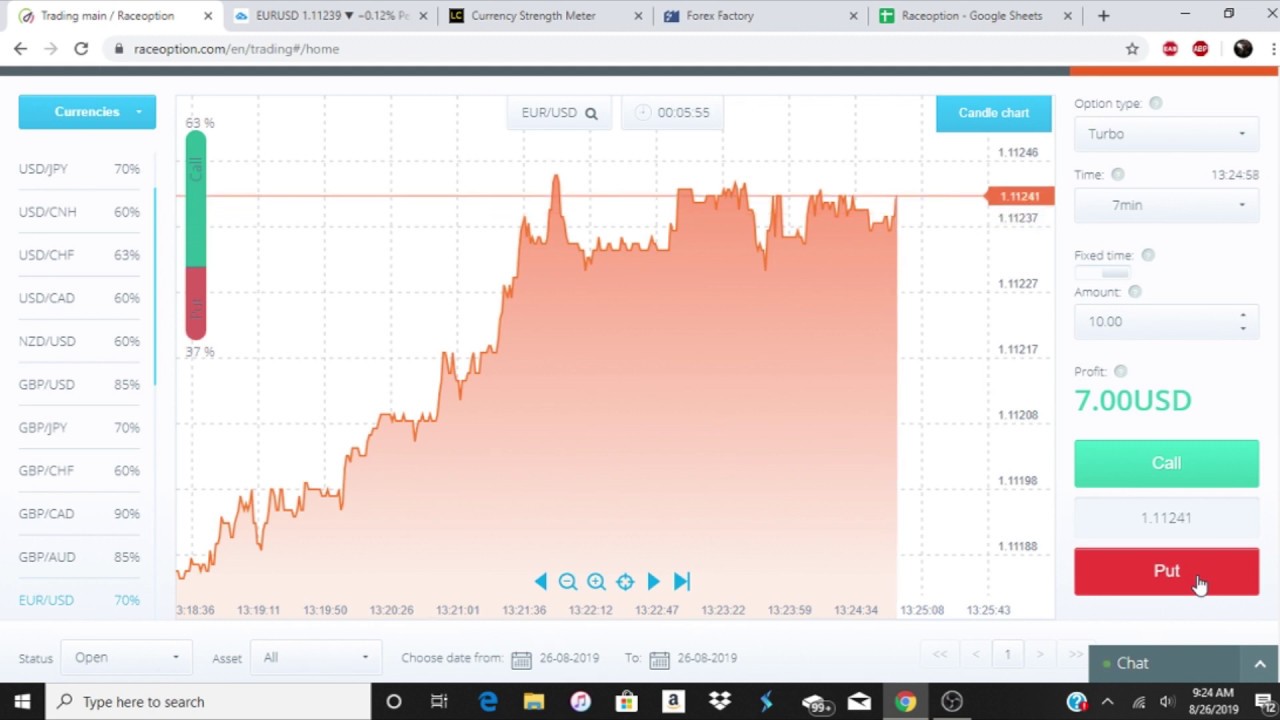
Task: Click the EUR/USD asset selector
Action: coord(559,113)
